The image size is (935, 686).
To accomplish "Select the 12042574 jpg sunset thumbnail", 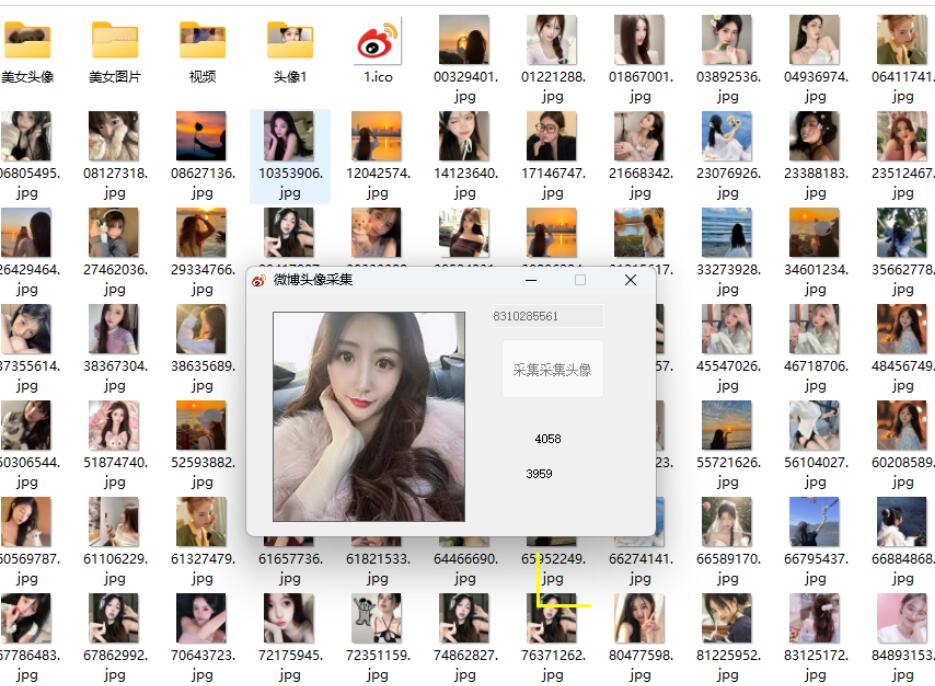I will click(x=377, y=137).
